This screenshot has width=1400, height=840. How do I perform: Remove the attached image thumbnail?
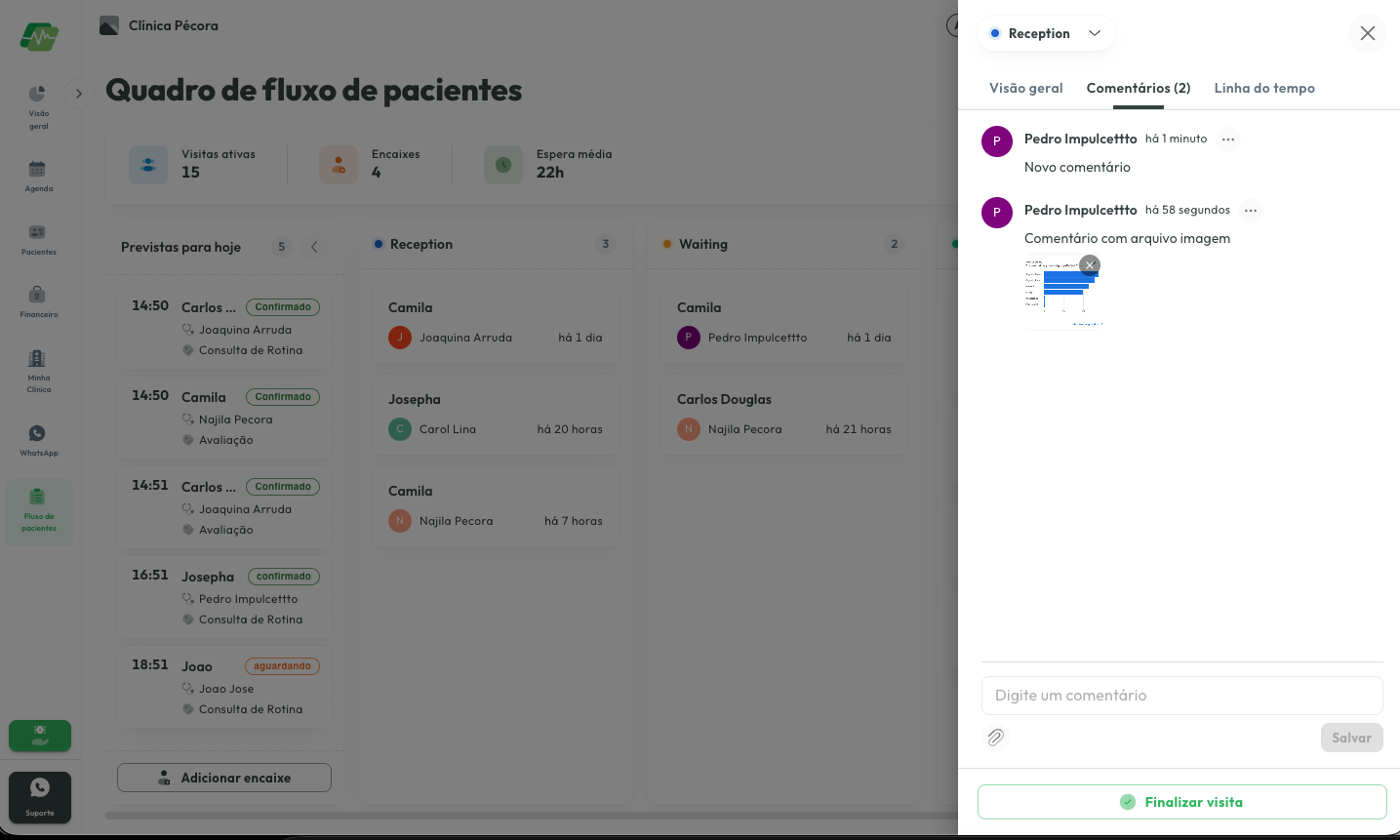click(x=1091, y=264)
